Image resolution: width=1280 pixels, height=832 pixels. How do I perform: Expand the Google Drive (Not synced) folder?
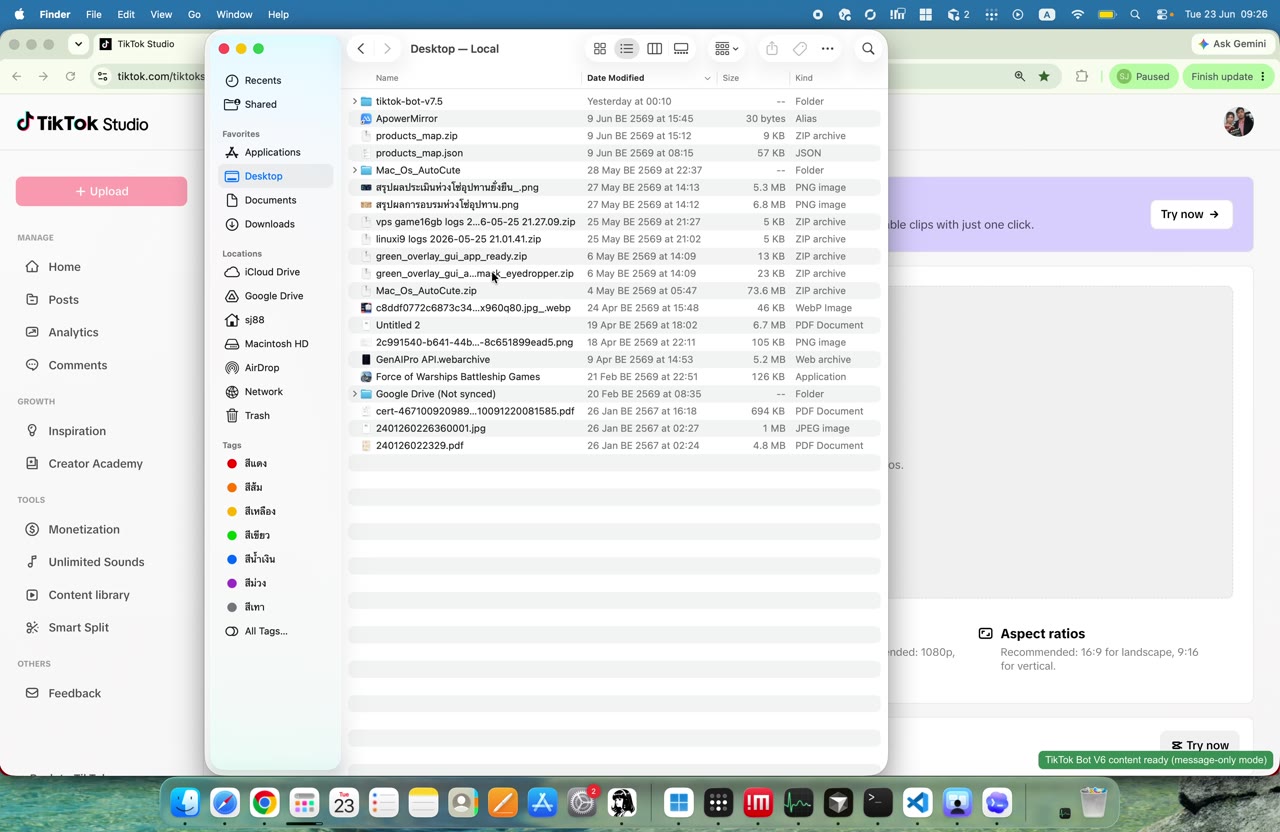(x=354, y=394)
